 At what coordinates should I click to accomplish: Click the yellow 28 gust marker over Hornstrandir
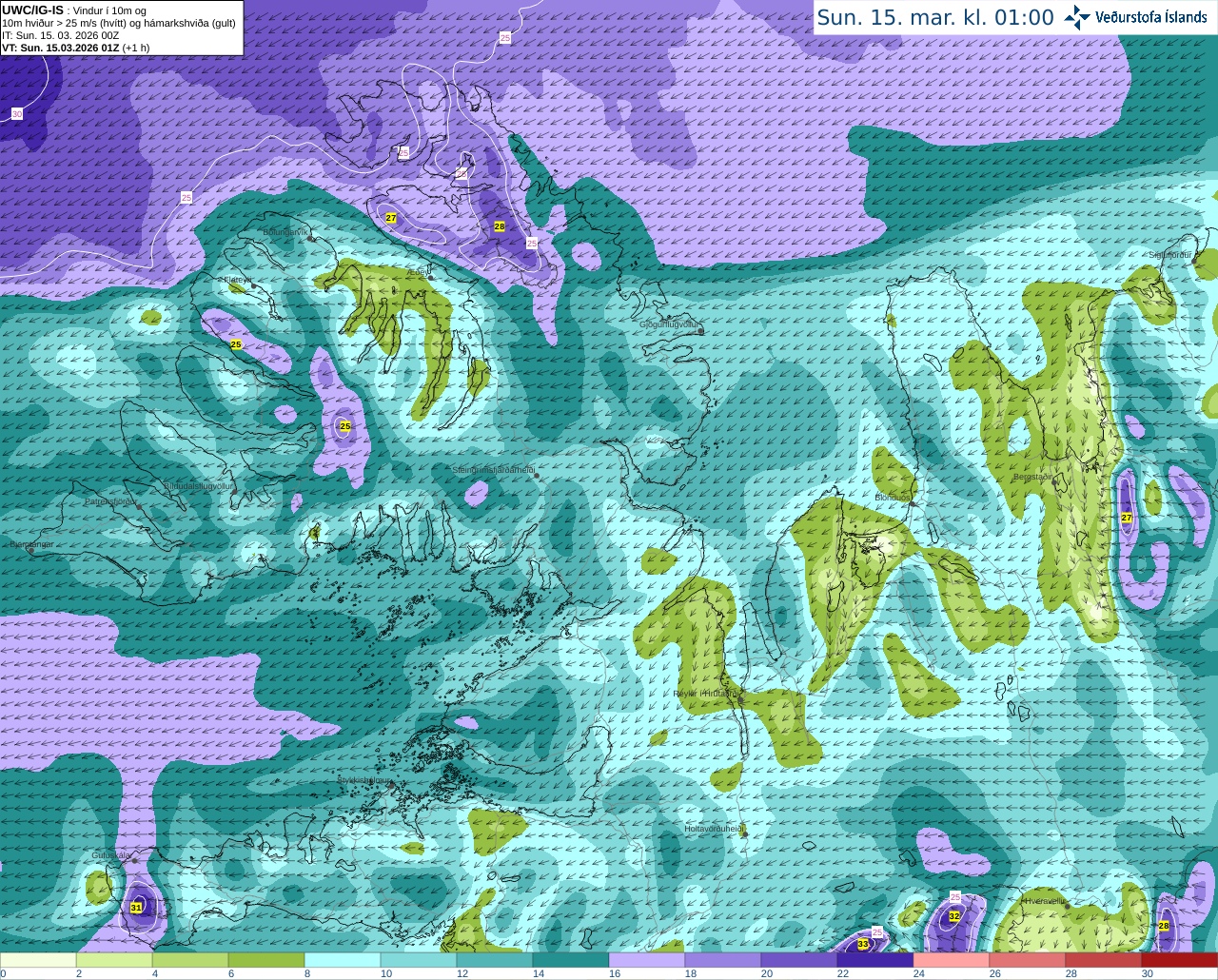pos(500,226)
